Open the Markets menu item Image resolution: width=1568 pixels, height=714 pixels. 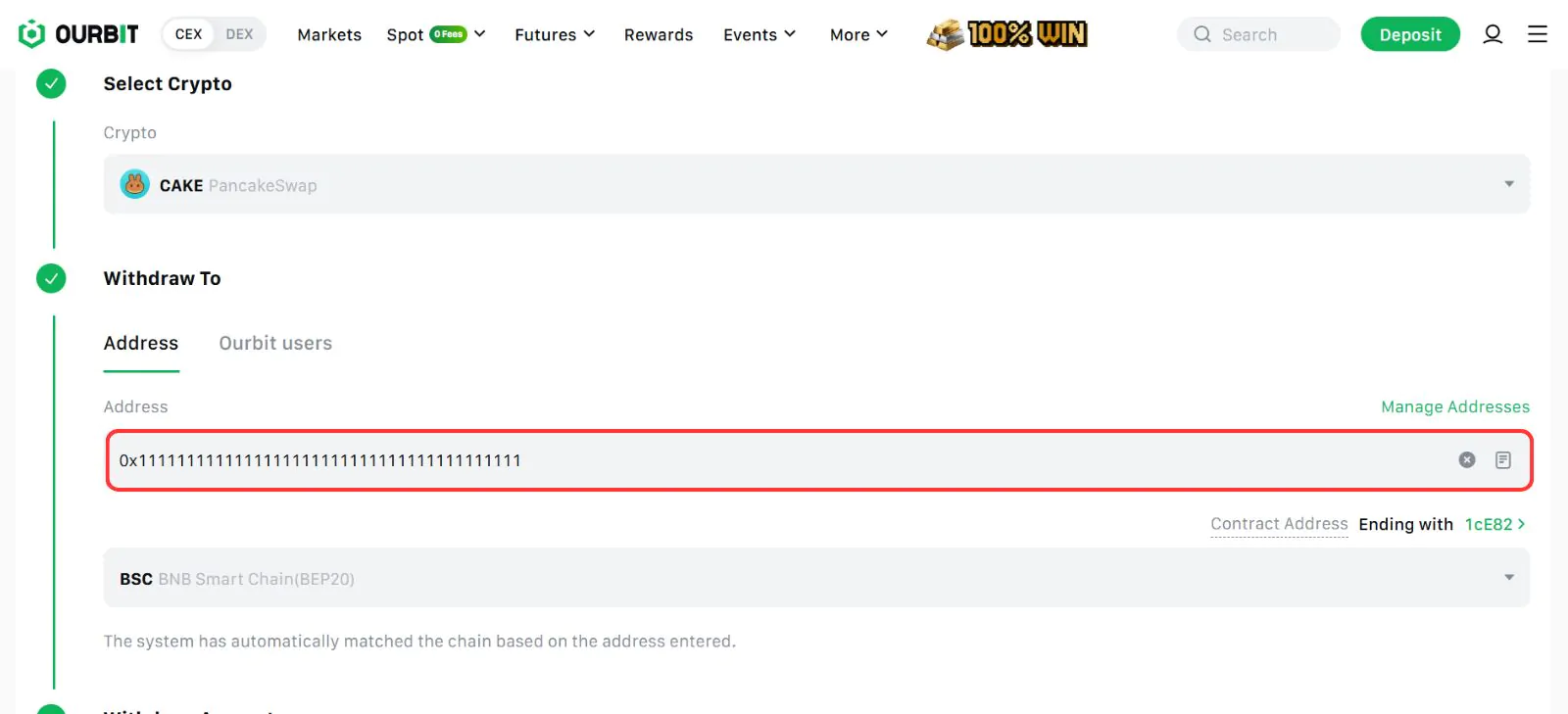click(x=329, y=34)
